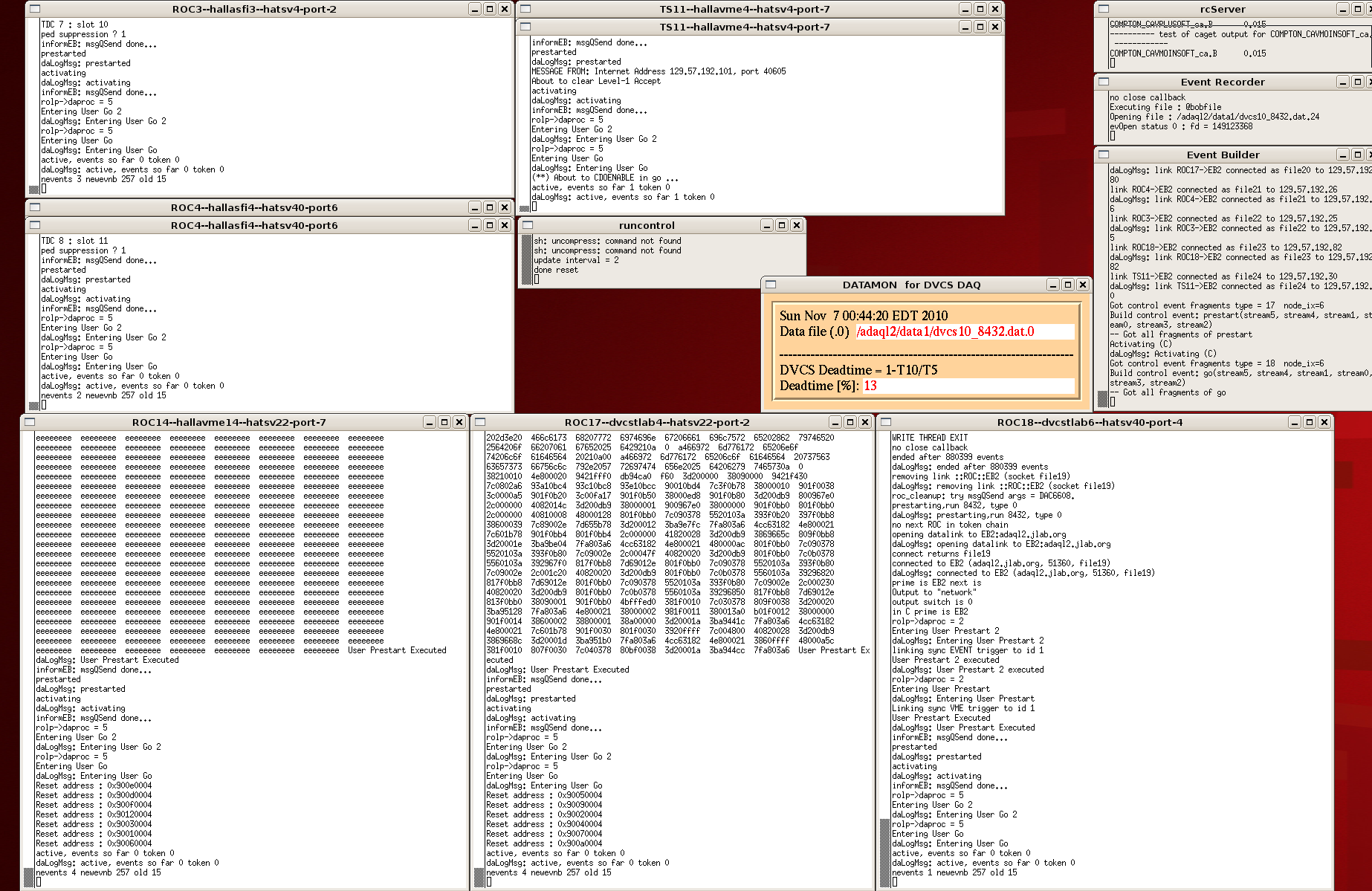Screen dimensions: 1372x891
Task: Open window menu icon of ROC18--dvcstlab6 window
Action: point(885,422)
